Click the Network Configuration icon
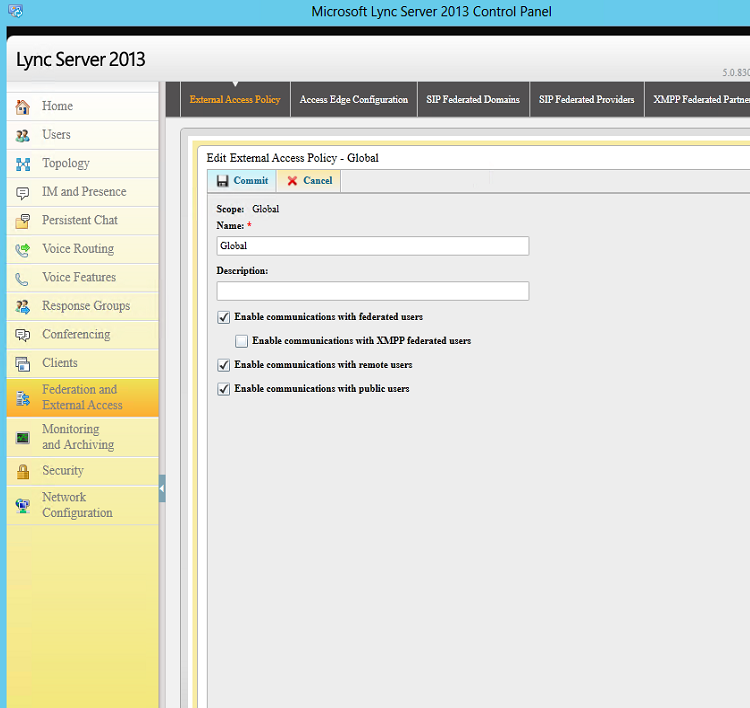This screenshot has height=708, width=750. [22, 505]
